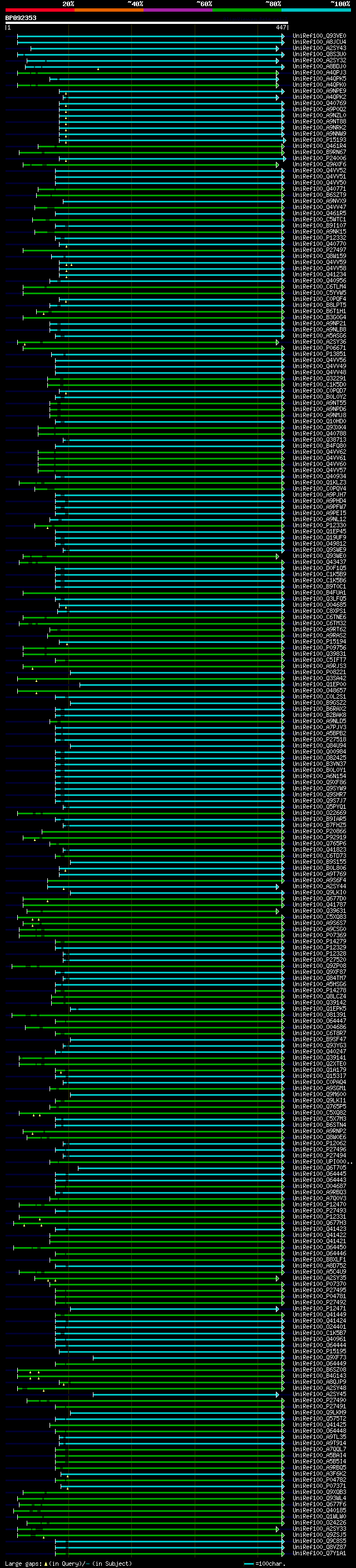Click the UniRef100_A9NPE9 label
The image size is (356, 1568).
coord(319,91)
